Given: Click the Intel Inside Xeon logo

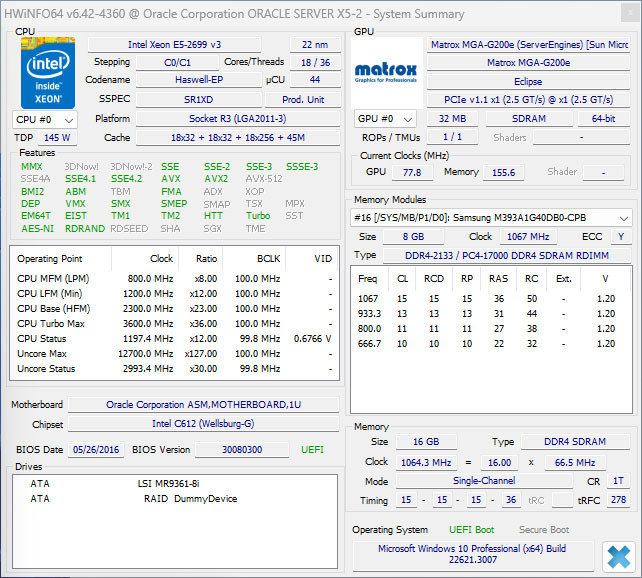Looking at the screenshot, I should point(48,73).
